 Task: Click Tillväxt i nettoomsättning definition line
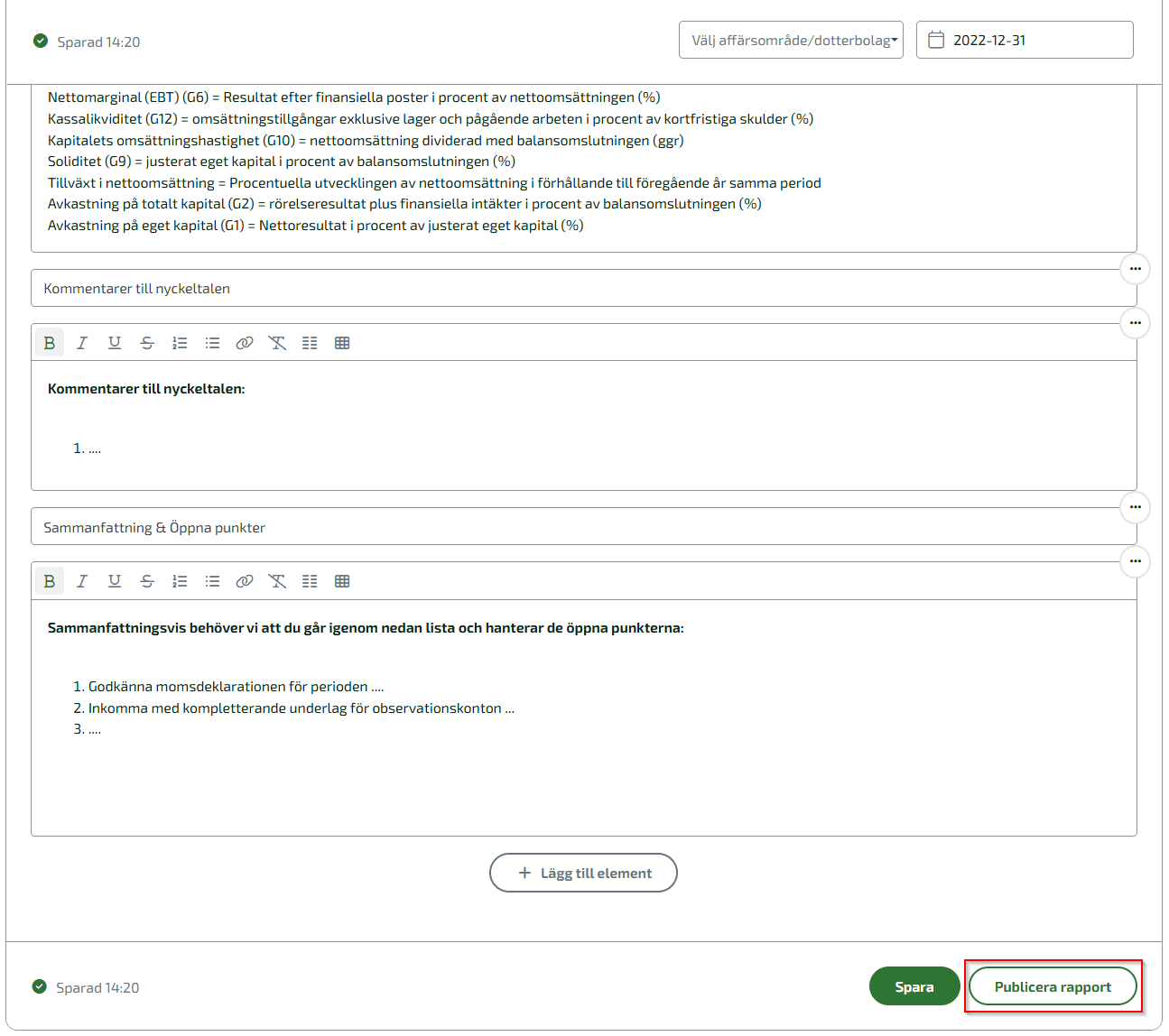tap(434, 183)
